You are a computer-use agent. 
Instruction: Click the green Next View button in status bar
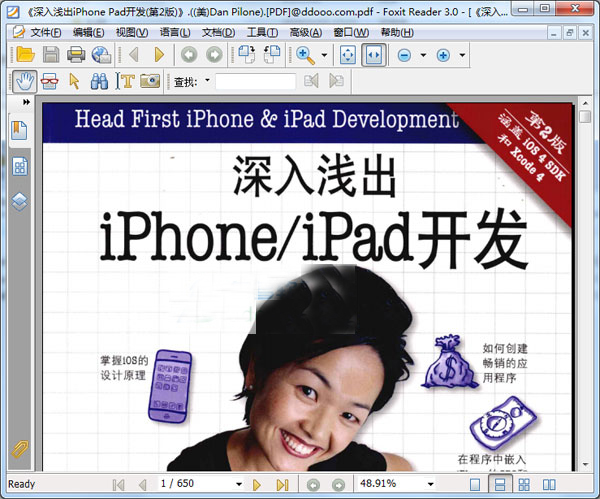coord(338,485)
